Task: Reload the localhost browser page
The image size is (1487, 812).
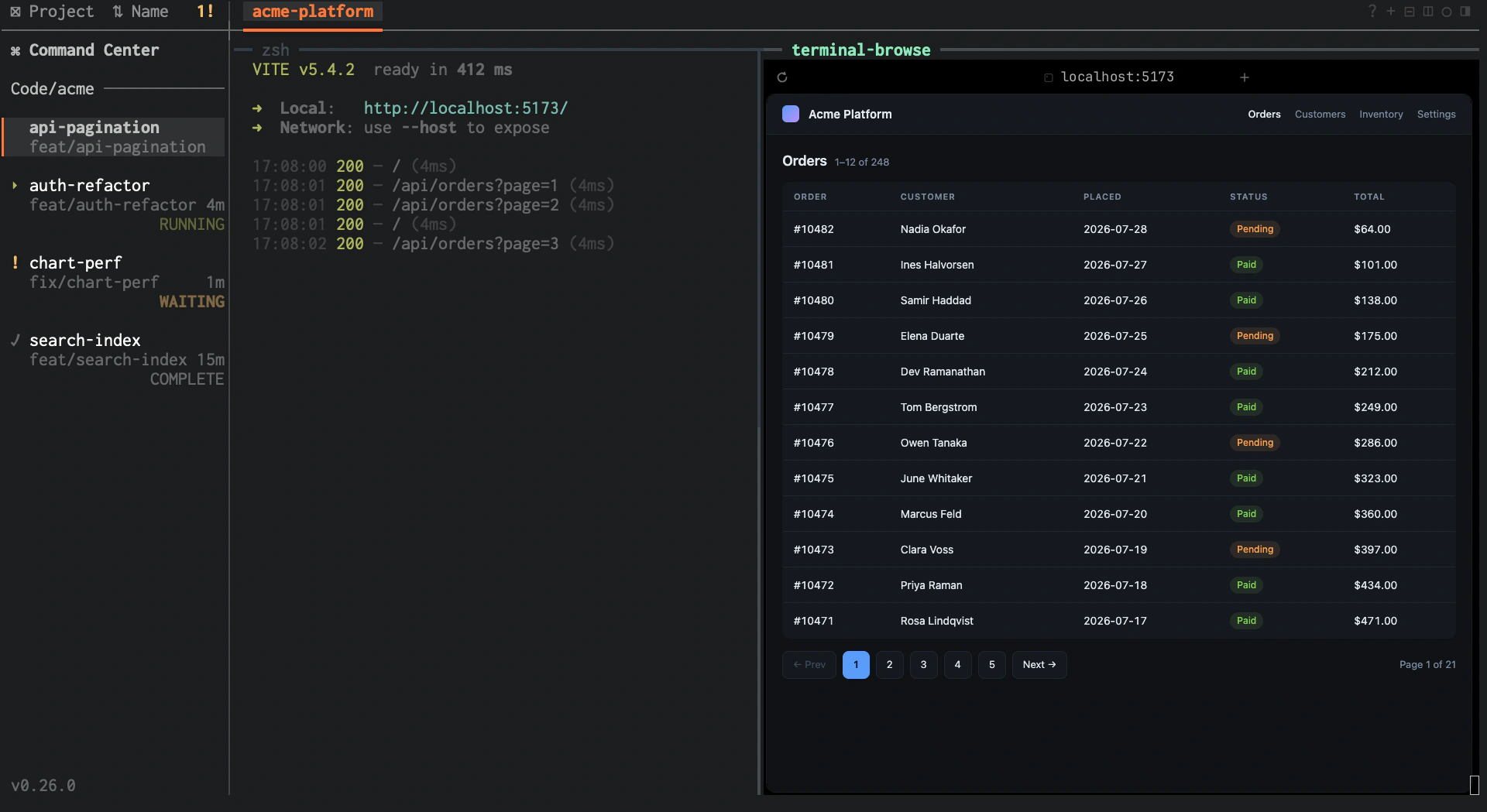Action: 782,77
